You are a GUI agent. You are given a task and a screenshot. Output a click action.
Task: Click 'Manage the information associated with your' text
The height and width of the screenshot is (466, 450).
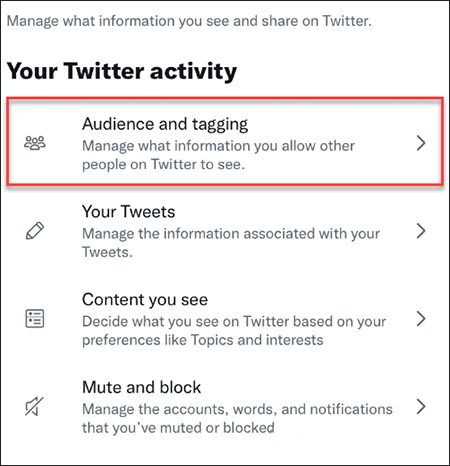click(231, 234)
